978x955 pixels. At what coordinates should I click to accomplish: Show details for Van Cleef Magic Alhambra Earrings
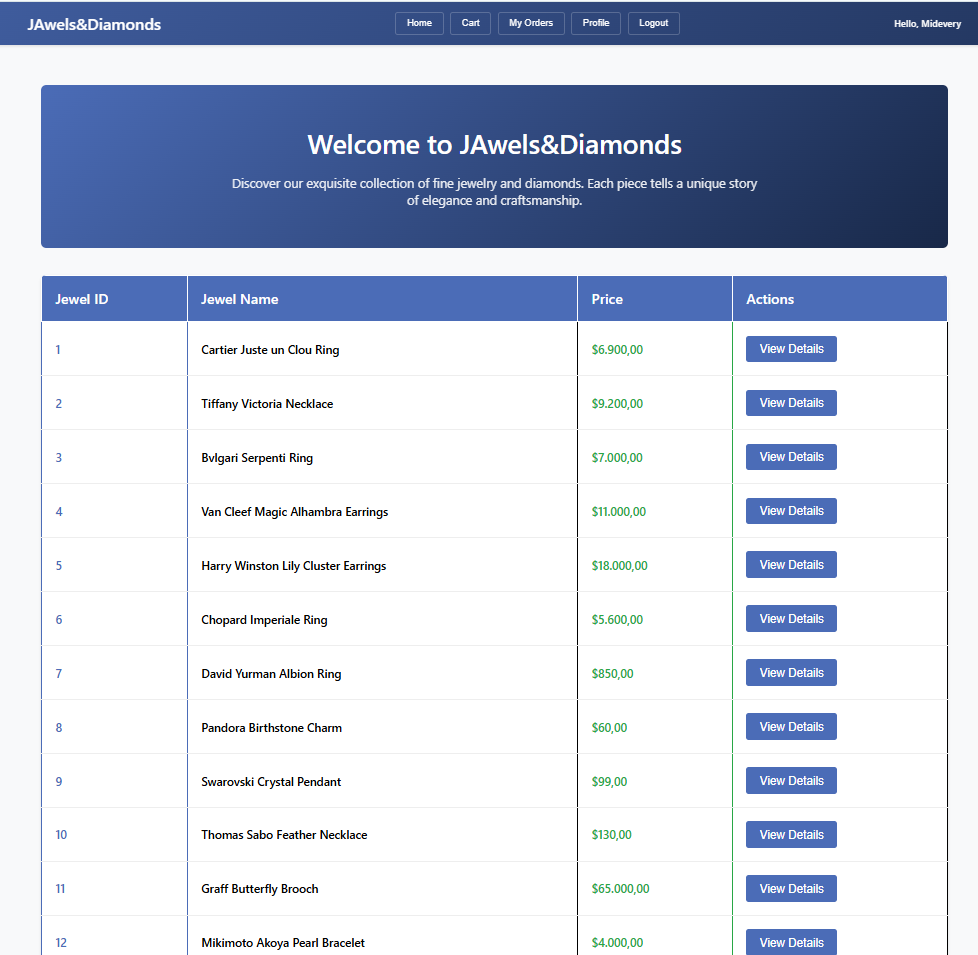tap(791, 511)
